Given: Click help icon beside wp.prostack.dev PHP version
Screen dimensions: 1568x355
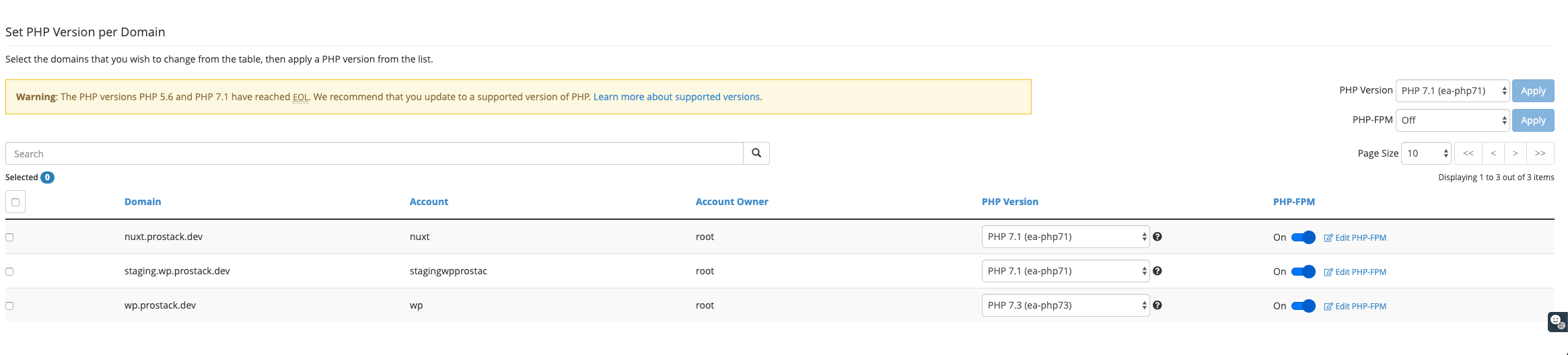Looking at the screenshot, I should click(1157, 305).
